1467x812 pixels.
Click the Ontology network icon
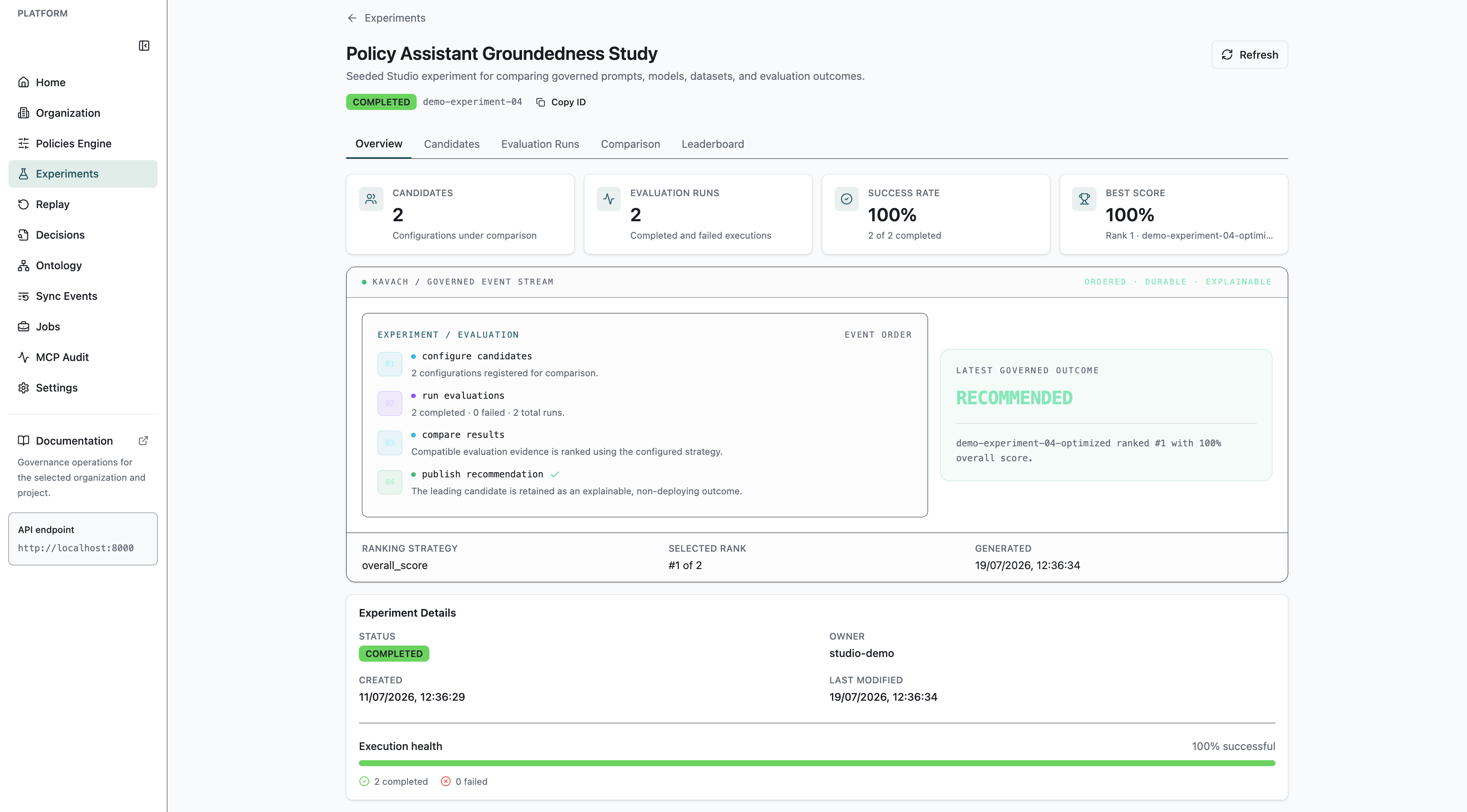click(x=23, y=265)
